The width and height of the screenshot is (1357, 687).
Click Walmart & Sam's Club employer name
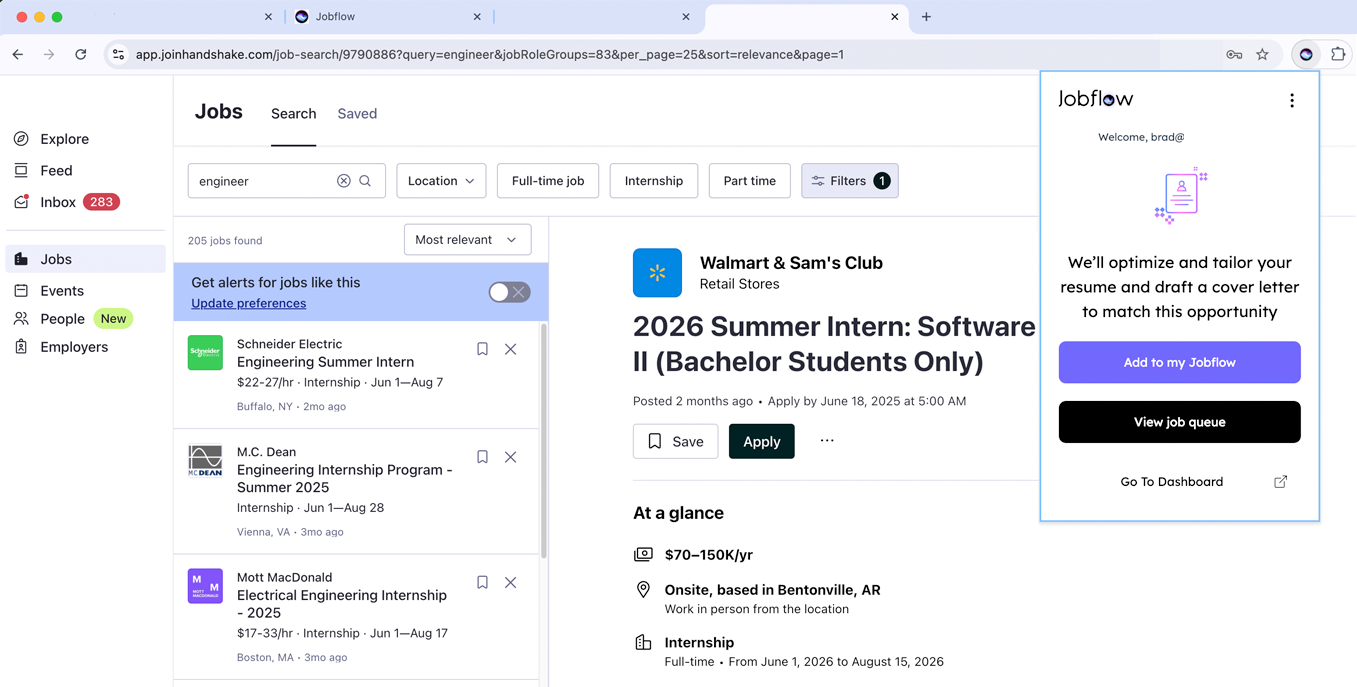click(791, 263)
